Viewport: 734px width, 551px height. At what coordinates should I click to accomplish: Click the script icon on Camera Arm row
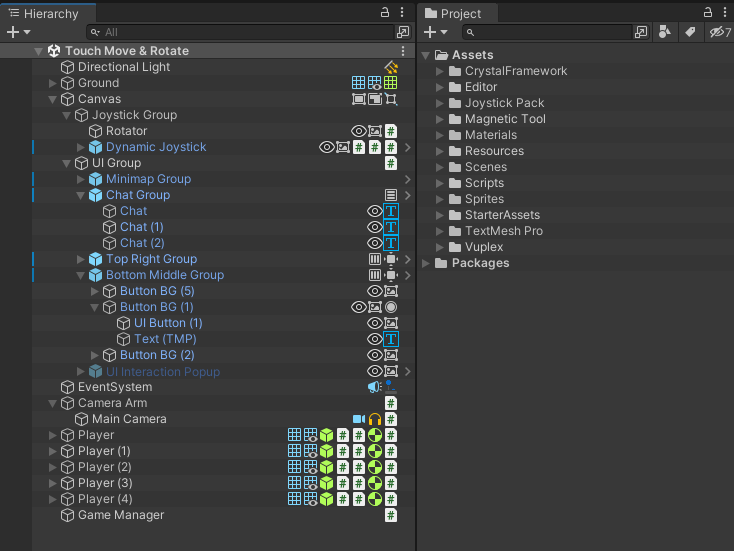click(x=391, y=403)
